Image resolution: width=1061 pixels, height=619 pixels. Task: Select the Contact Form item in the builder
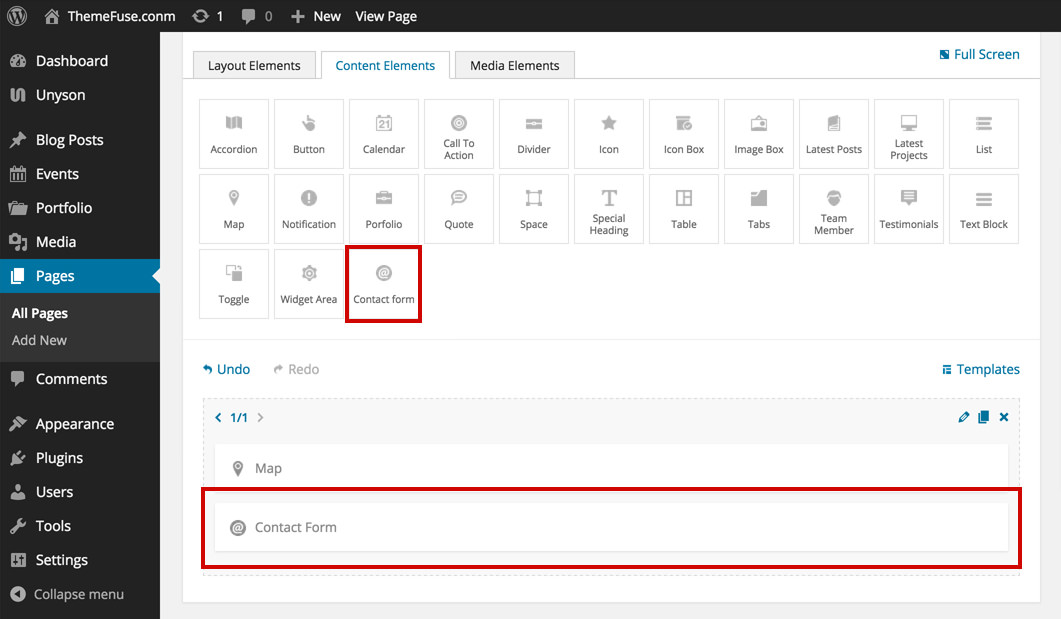(x=611, y=527)
